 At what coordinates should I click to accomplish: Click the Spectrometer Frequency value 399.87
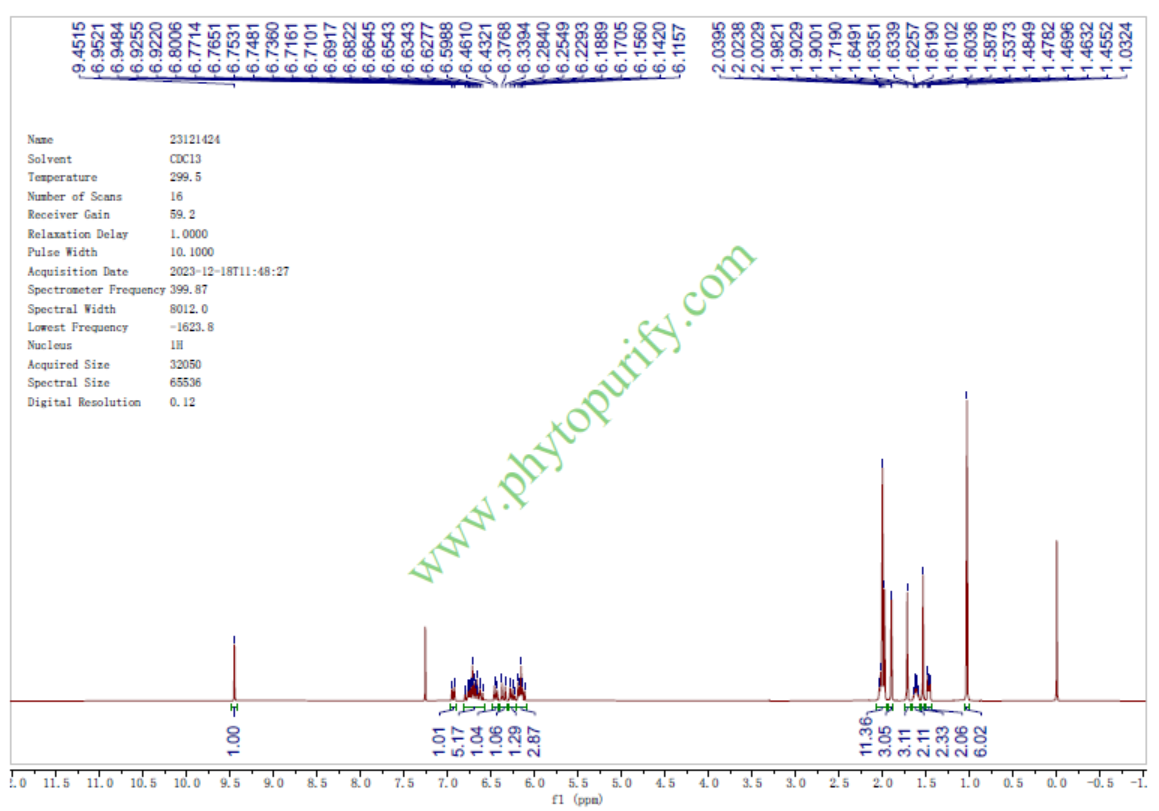pyautogui.click(x=189, y=290)
